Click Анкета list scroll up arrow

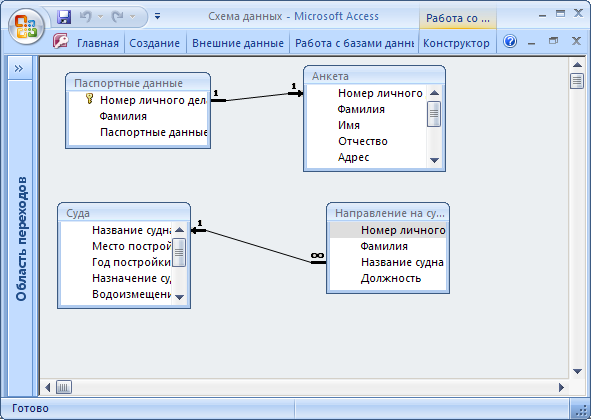[434, 93]
